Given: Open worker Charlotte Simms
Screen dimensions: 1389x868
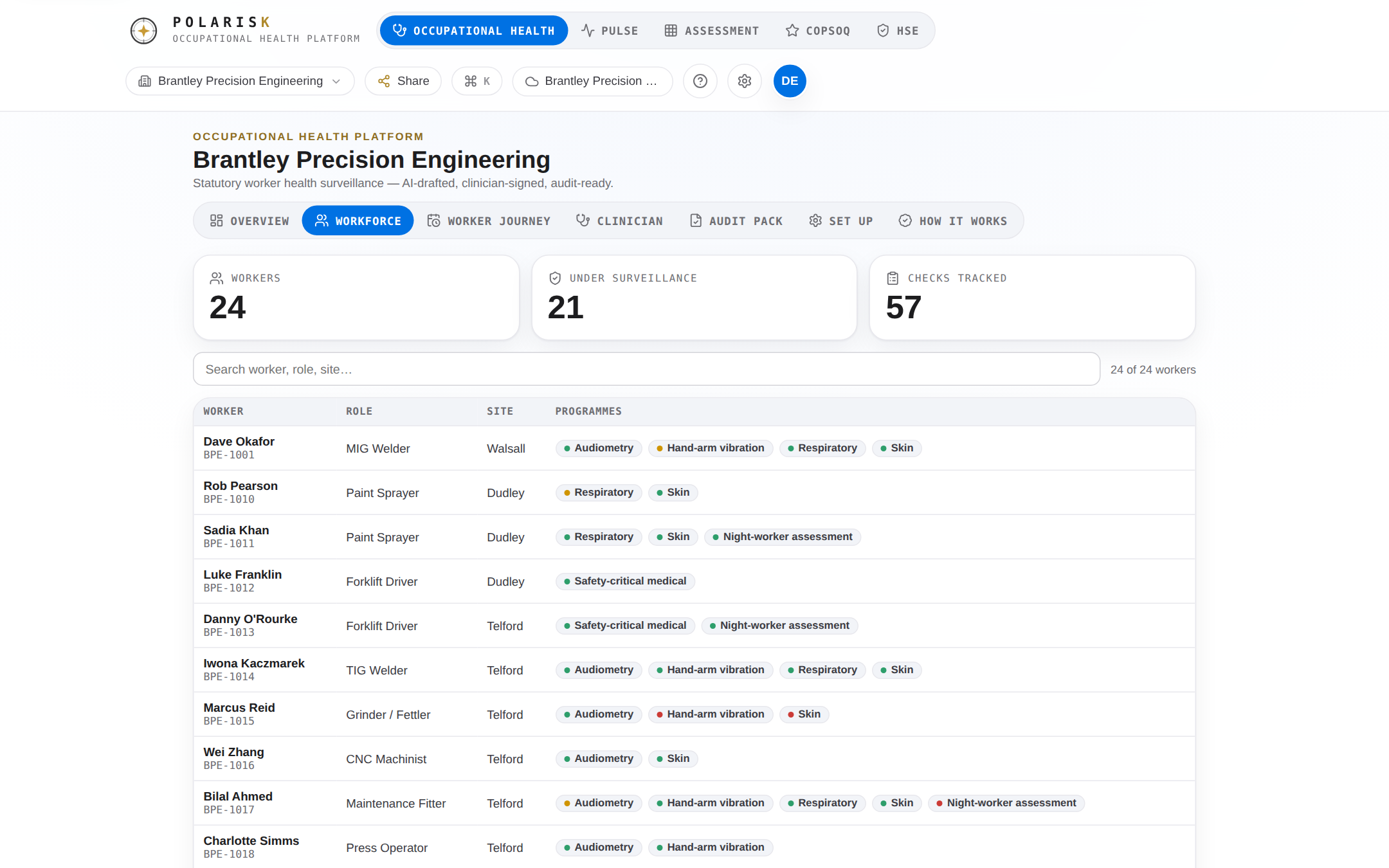Looking at the screenshot, I should 251,840.
